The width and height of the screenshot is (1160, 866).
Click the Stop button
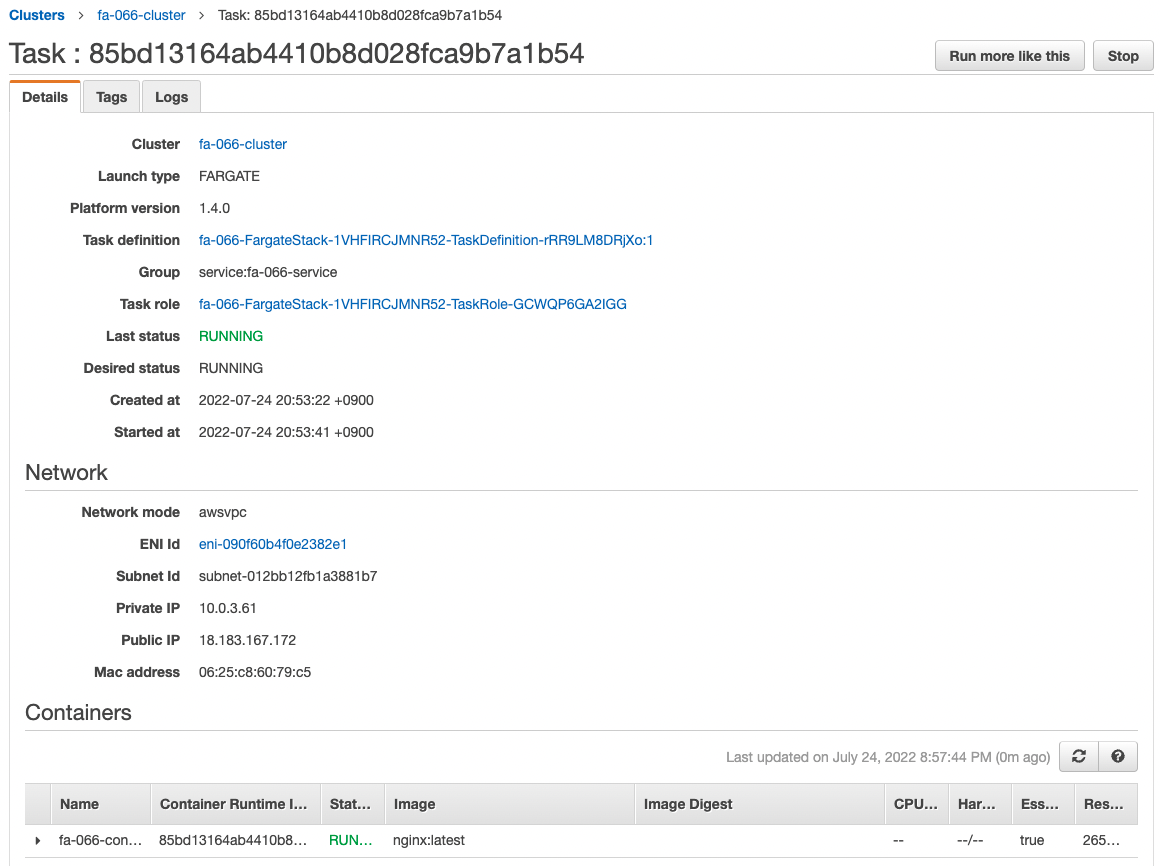[x=1122, y=55]
